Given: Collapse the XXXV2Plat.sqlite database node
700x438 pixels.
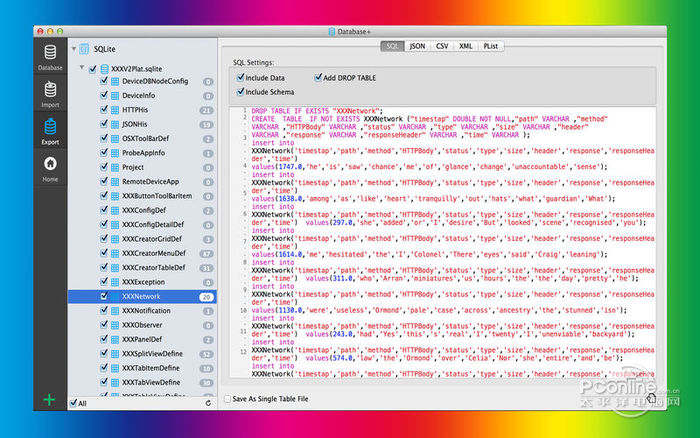Looking at the screenshot, I should click(81, 69).
